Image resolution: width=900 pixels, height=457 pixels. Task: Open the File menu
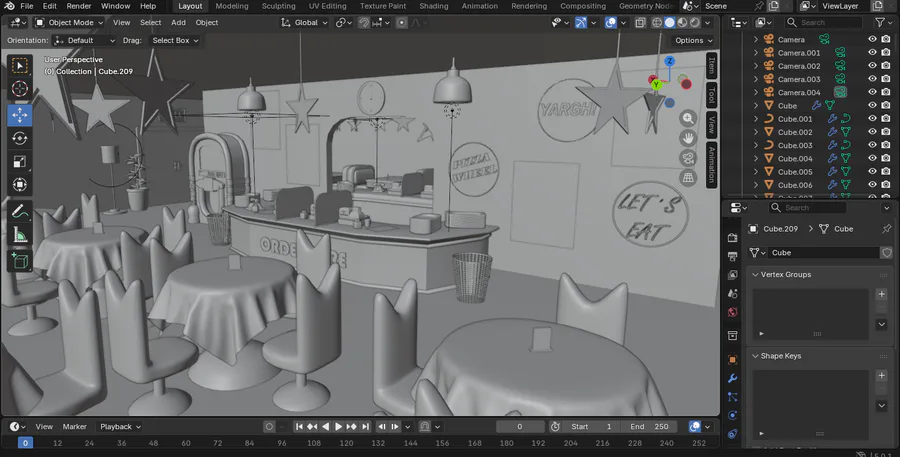pyautogui.click(x=26, y=6)
